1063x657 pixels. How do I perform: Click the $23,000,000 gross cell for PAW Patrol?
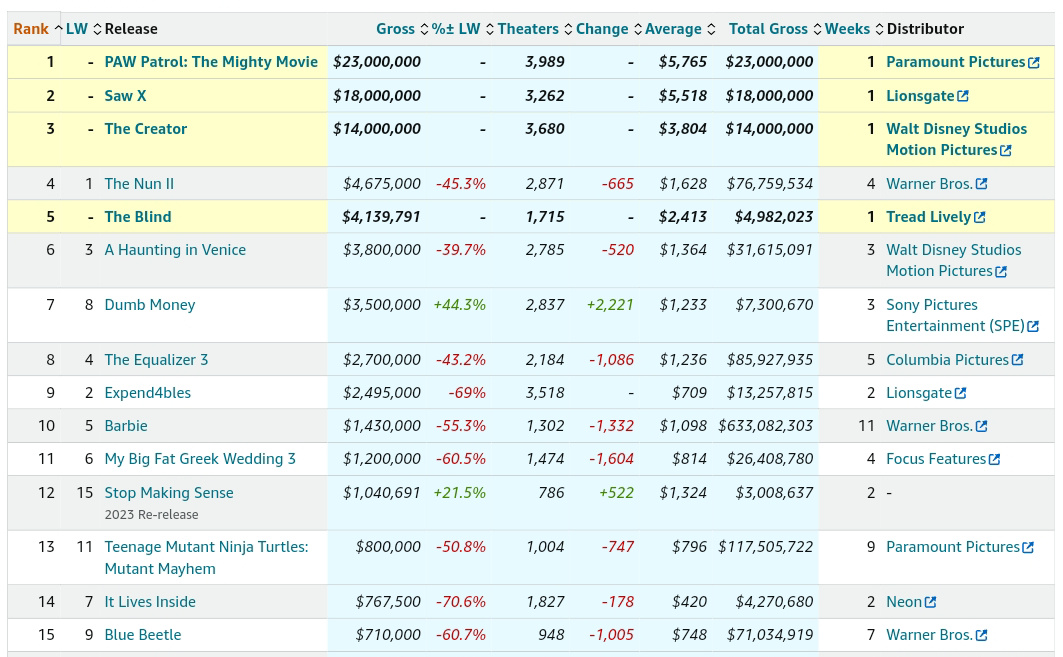(x=377, y=62)
